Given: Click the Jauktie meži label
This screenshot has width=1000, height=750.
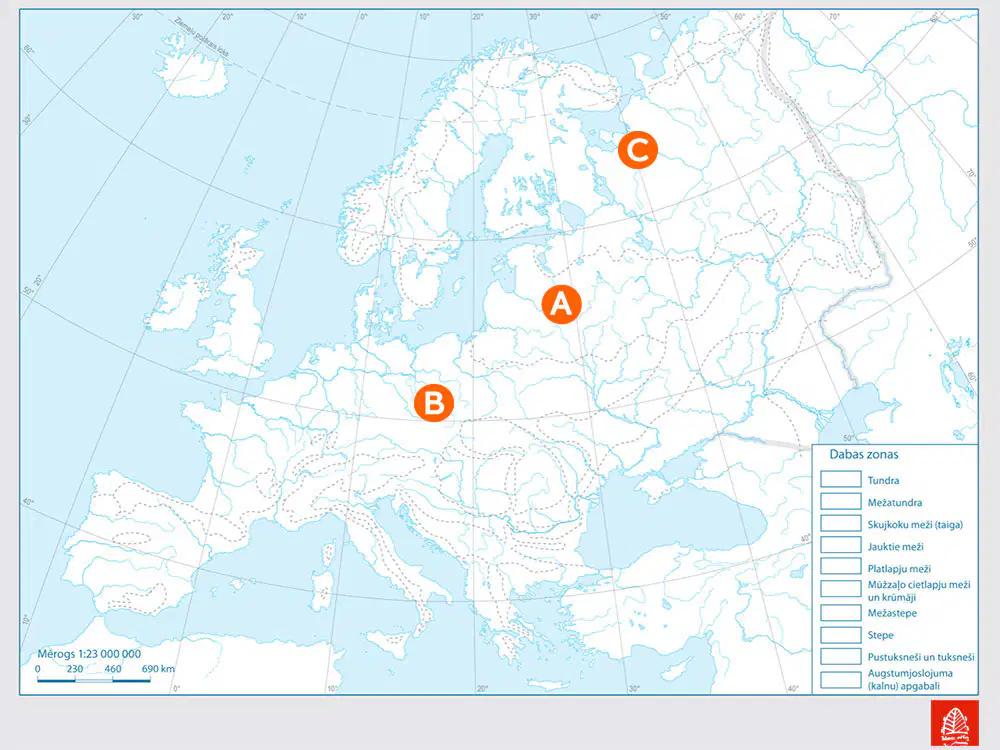Looking at the screenshot, I should tap(895, 547).
